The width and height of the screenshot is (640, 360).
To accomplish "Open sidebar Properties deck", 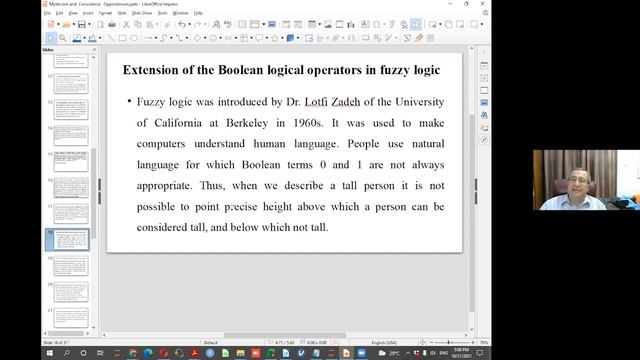I will click(x=484, y=66).
